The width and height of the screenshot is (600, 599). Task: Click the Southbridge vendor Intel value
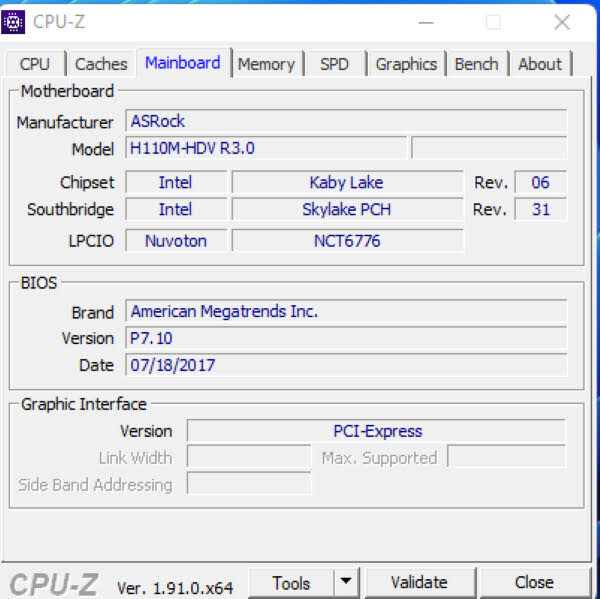[x=176, y=209]
